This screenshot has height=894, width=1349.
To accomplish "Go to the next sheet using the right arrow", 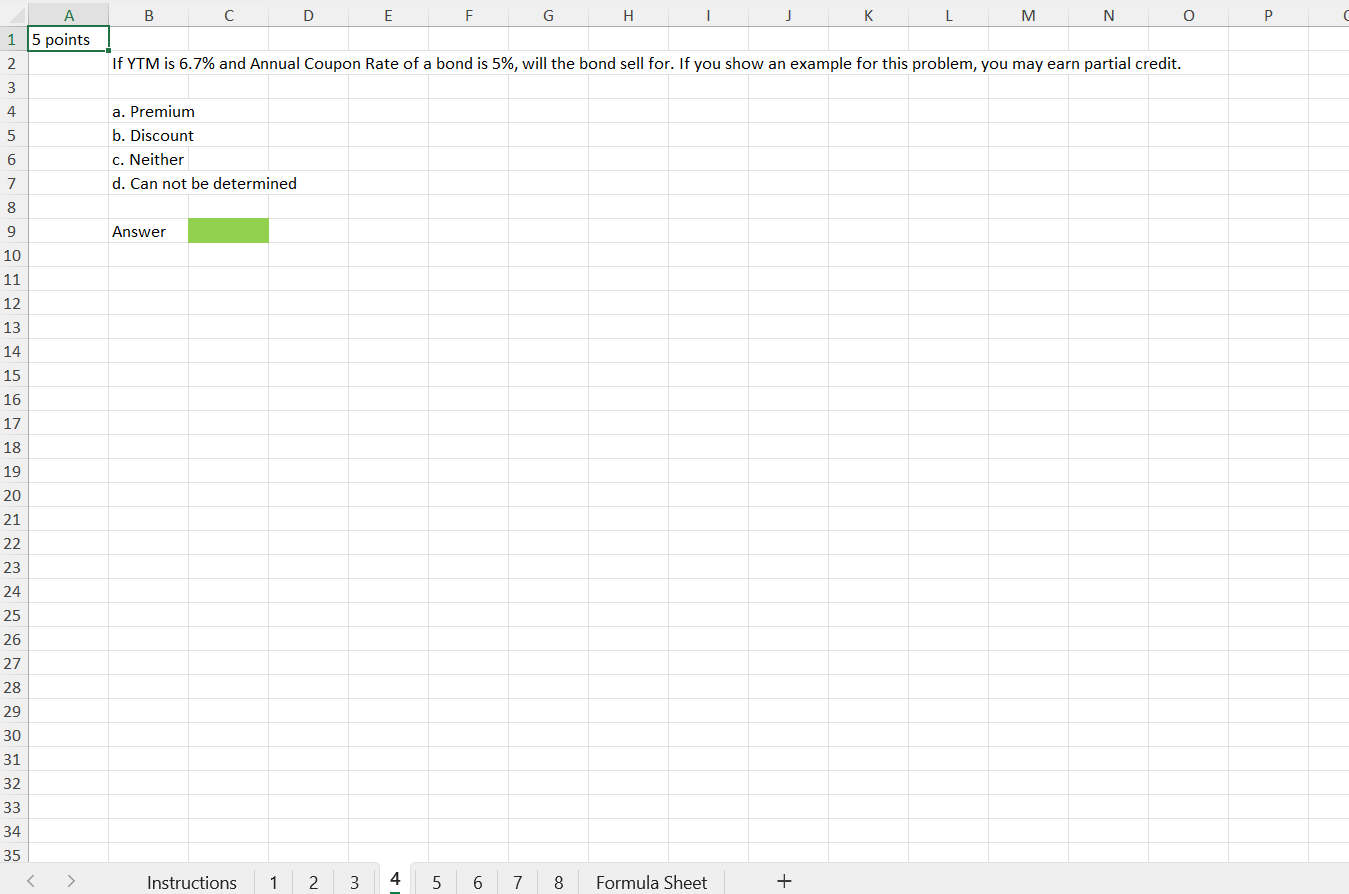I will pyautogui.click(x=71, y=881).
